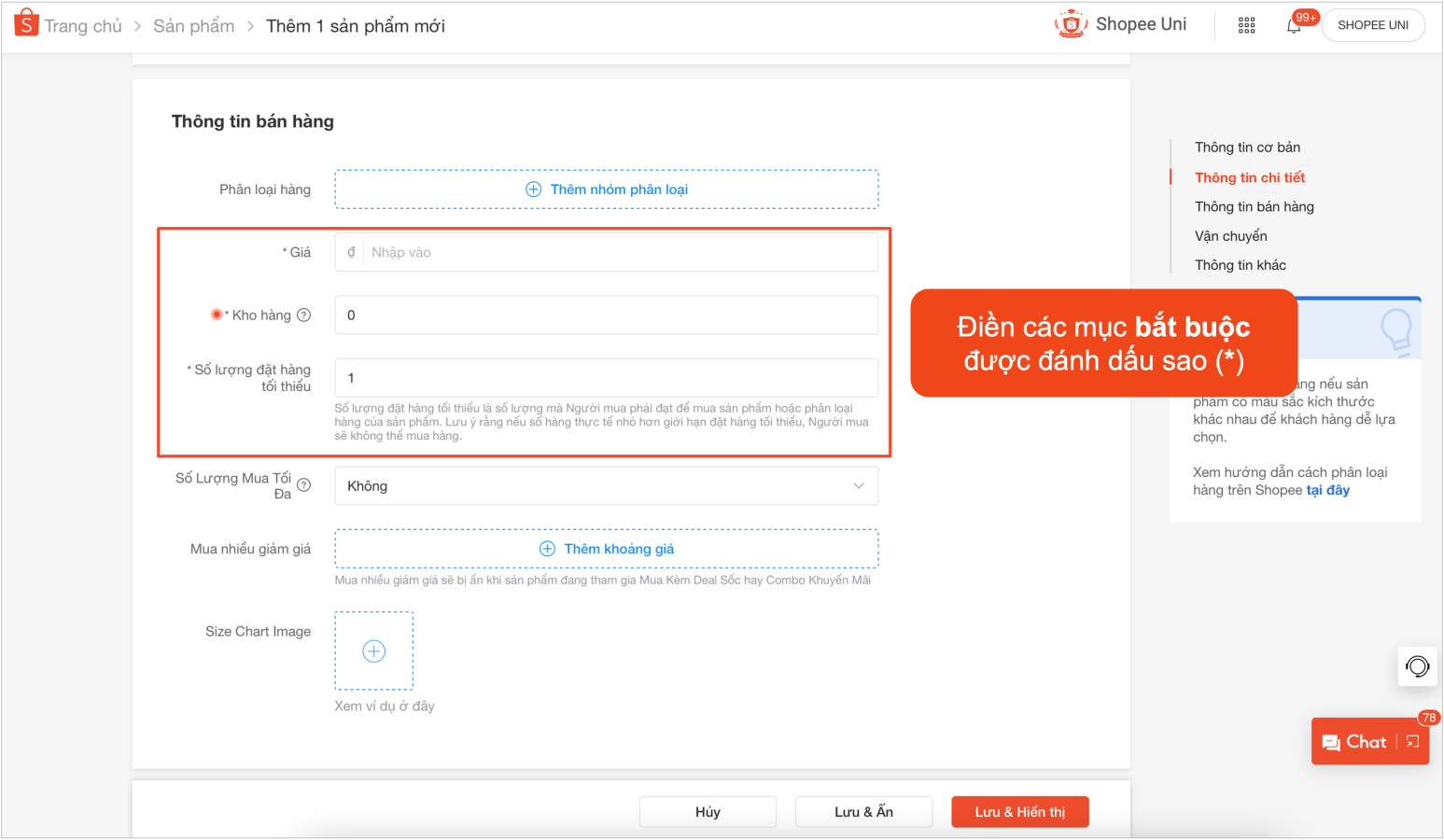Image resolution: width=1444 pixels, height=840 pixels.
Task: Select Thông tin khác in sidebar
Action: tap(1240, 265)
